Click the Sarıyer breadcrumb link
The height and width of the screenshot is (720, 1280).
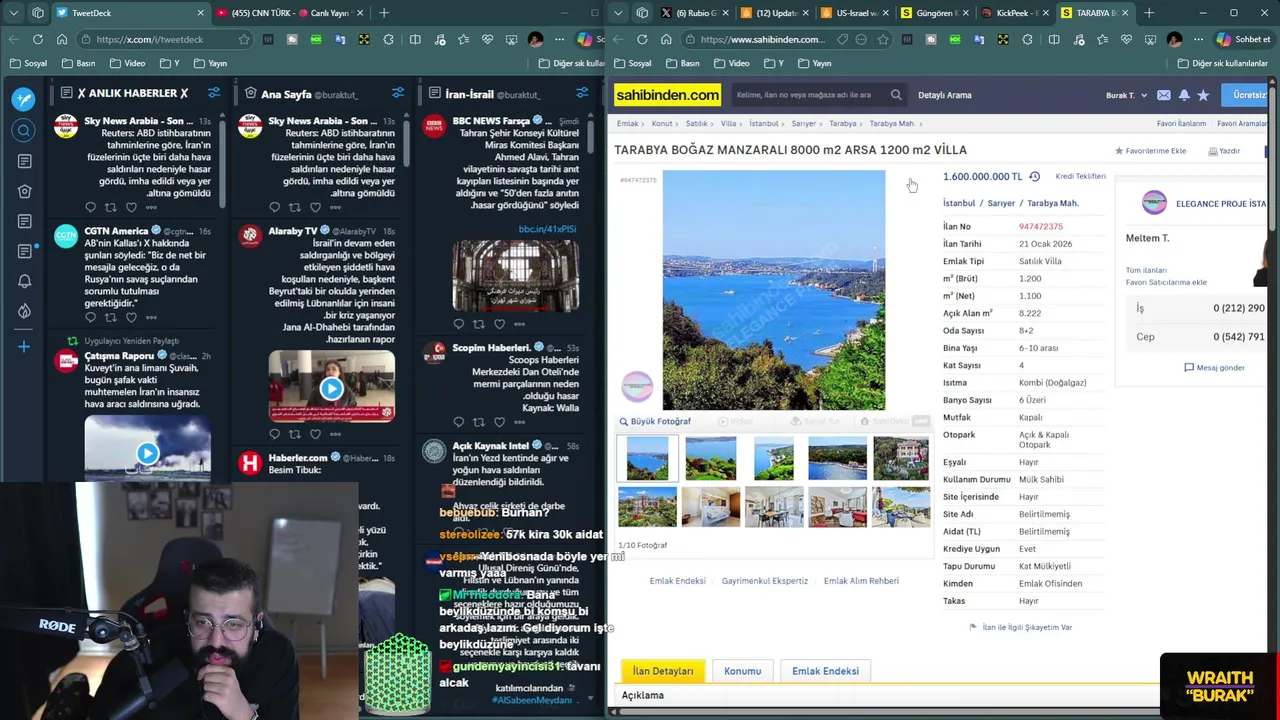[803, 124]
